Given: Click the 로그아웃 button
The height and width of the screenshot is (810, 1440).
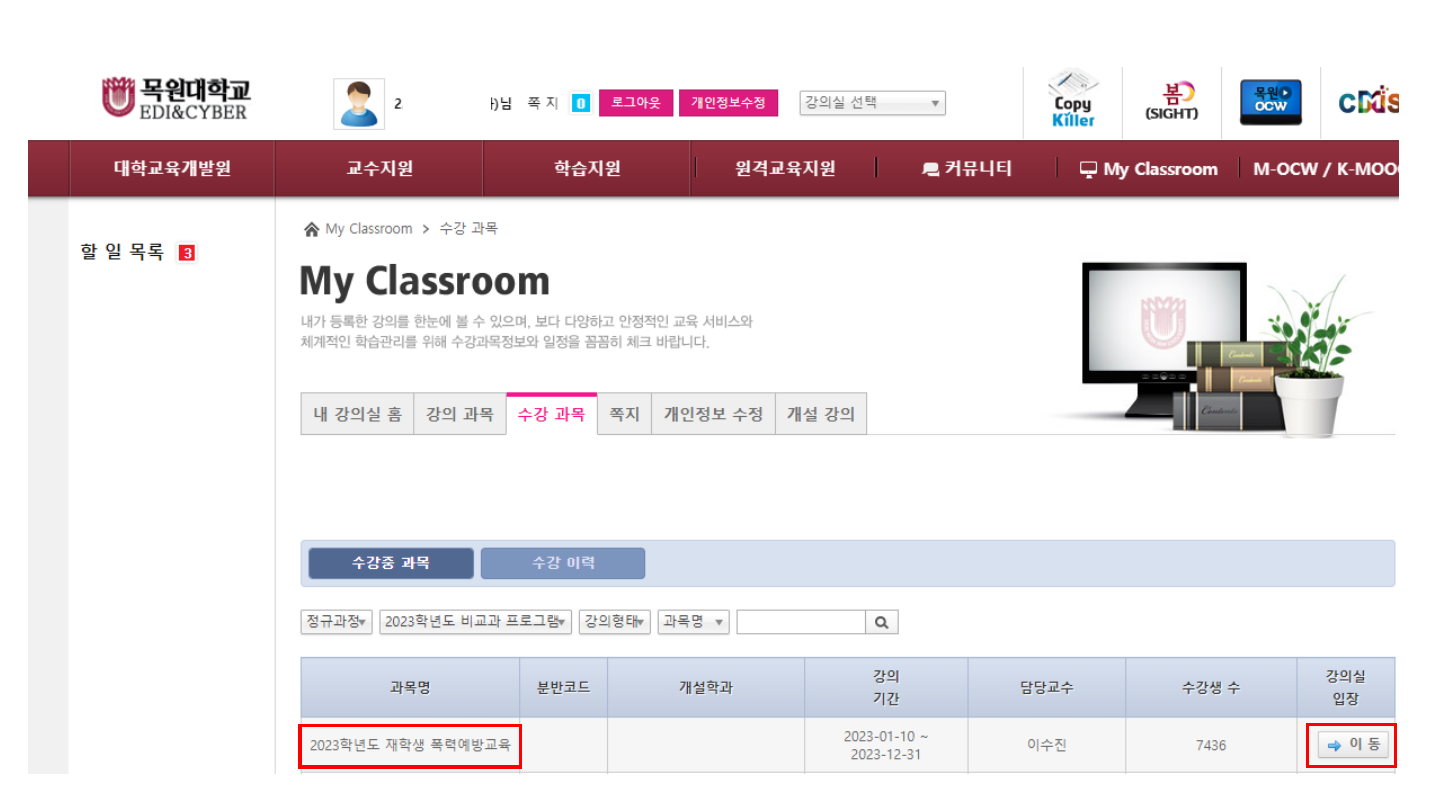Looking at the screenshot, I should pos(635,103).
